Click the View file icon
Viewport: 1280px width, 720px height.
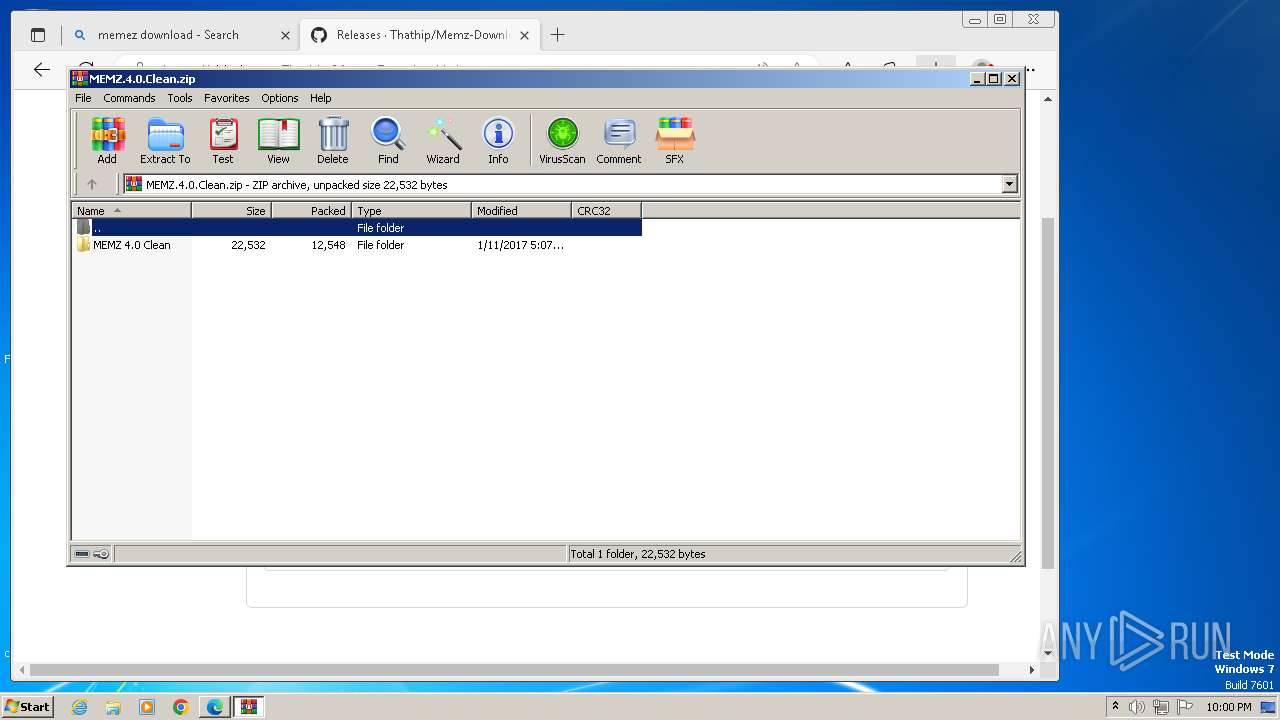[x=278, y=140]
